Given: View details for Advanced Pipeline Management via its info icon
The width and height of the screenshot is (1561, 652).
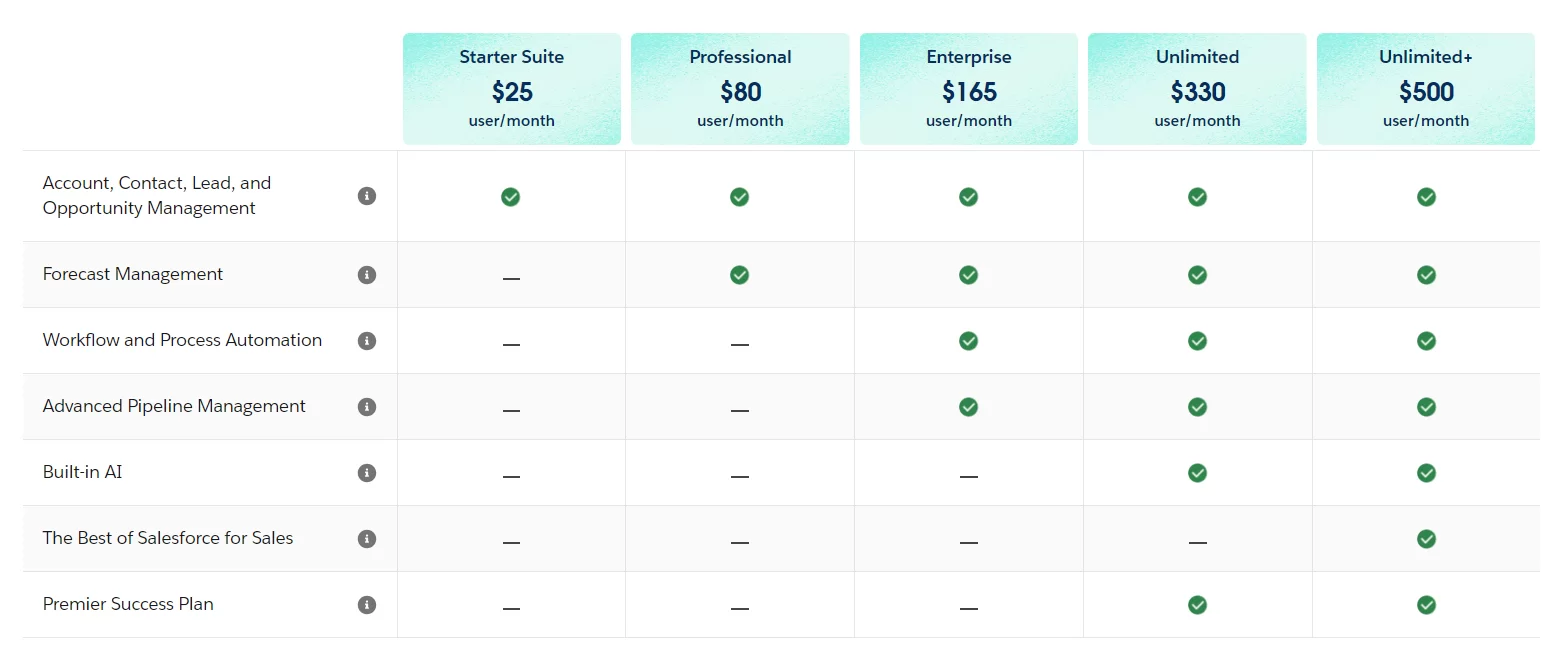Looking at the screenshot, I should 367,406.
